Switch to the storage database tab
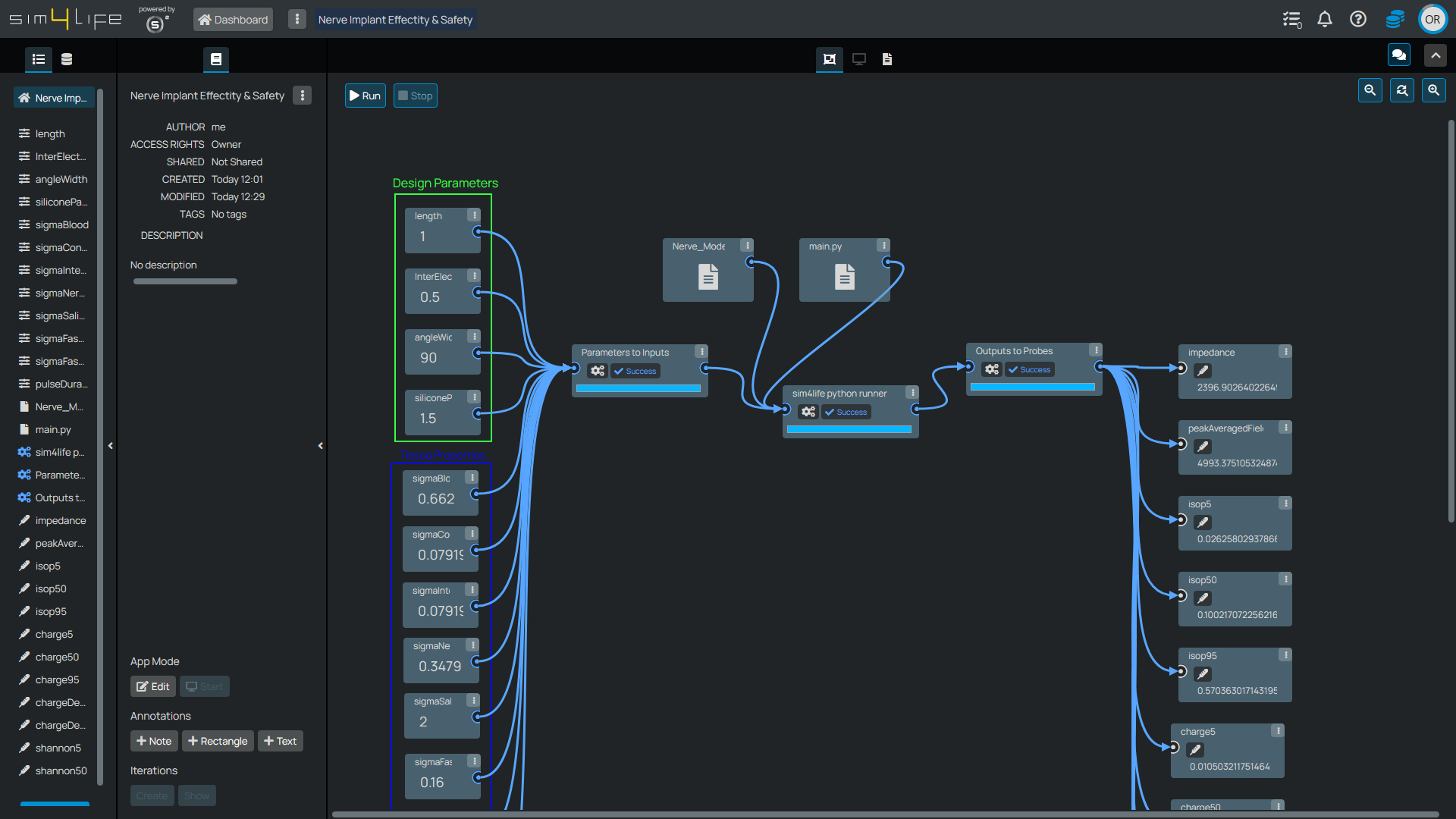 click(67, 59)
